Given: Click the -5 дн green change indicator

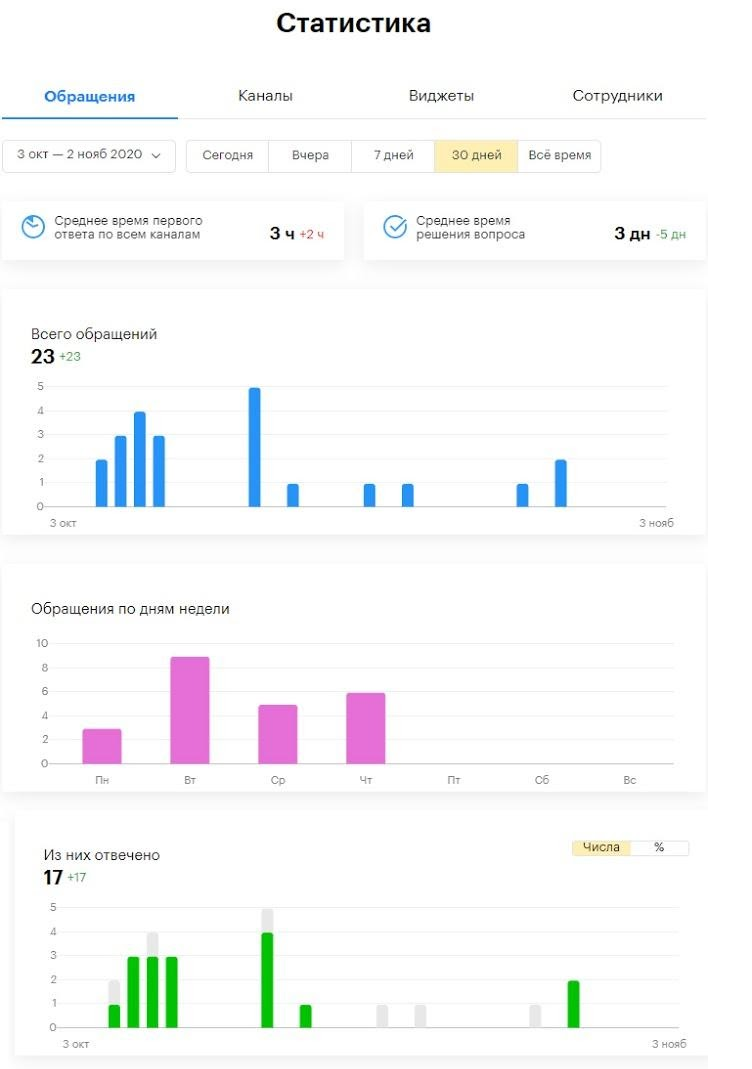Looking at the screenshot, I should [671, 235].
